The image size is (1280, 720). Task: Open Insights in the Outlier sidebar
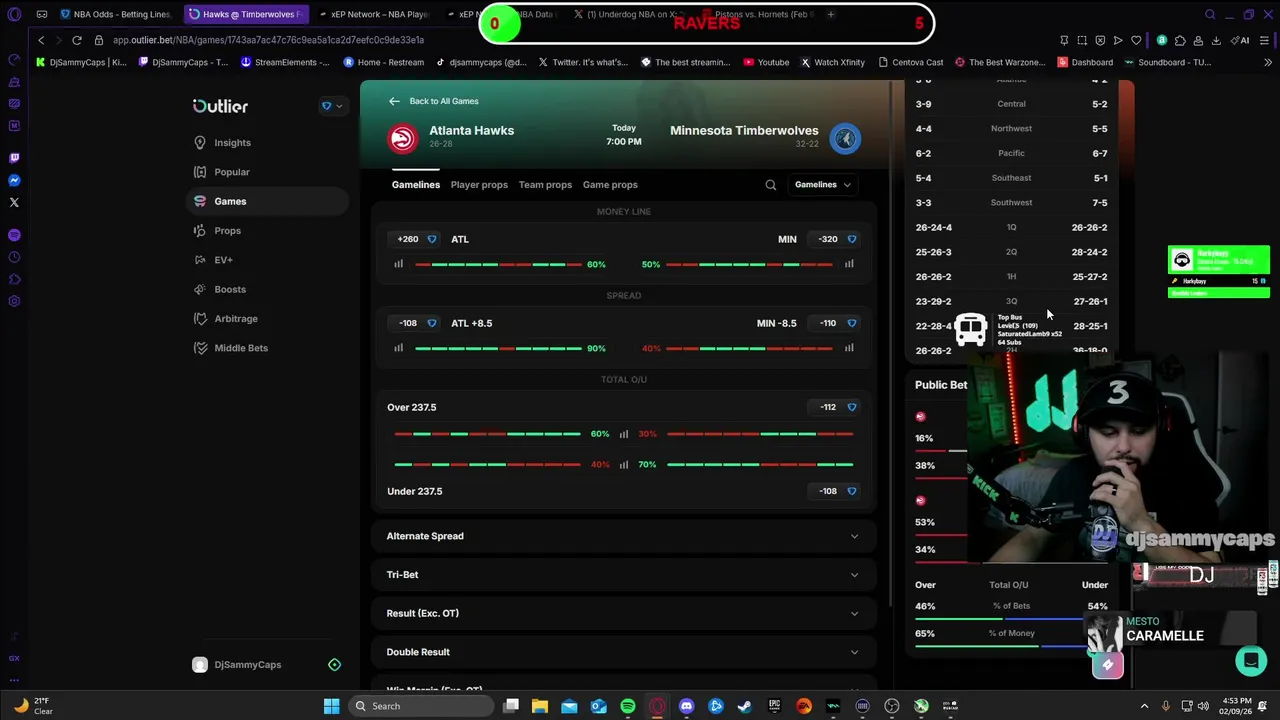coord(232,143)
